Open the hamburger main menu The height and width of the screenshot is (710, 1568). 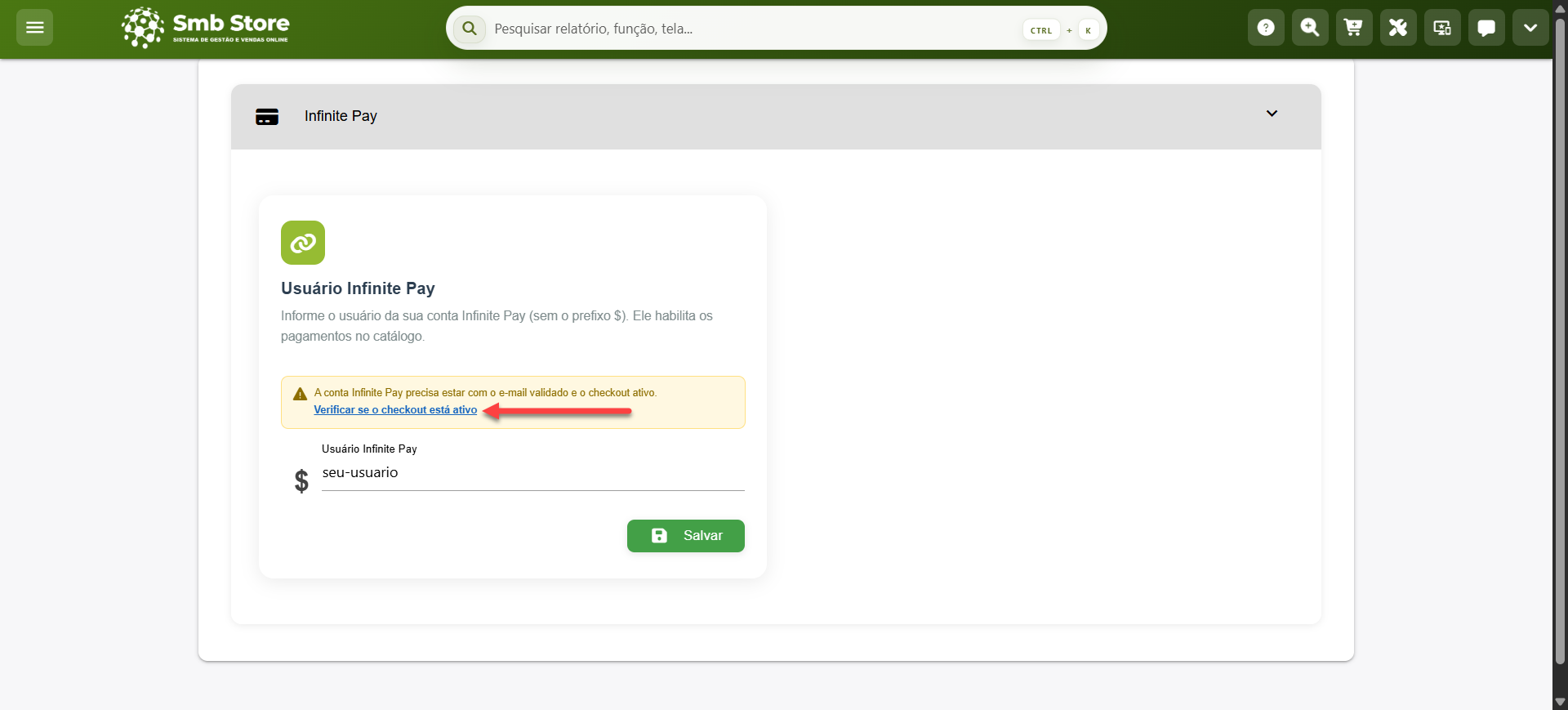pos(34,28)
